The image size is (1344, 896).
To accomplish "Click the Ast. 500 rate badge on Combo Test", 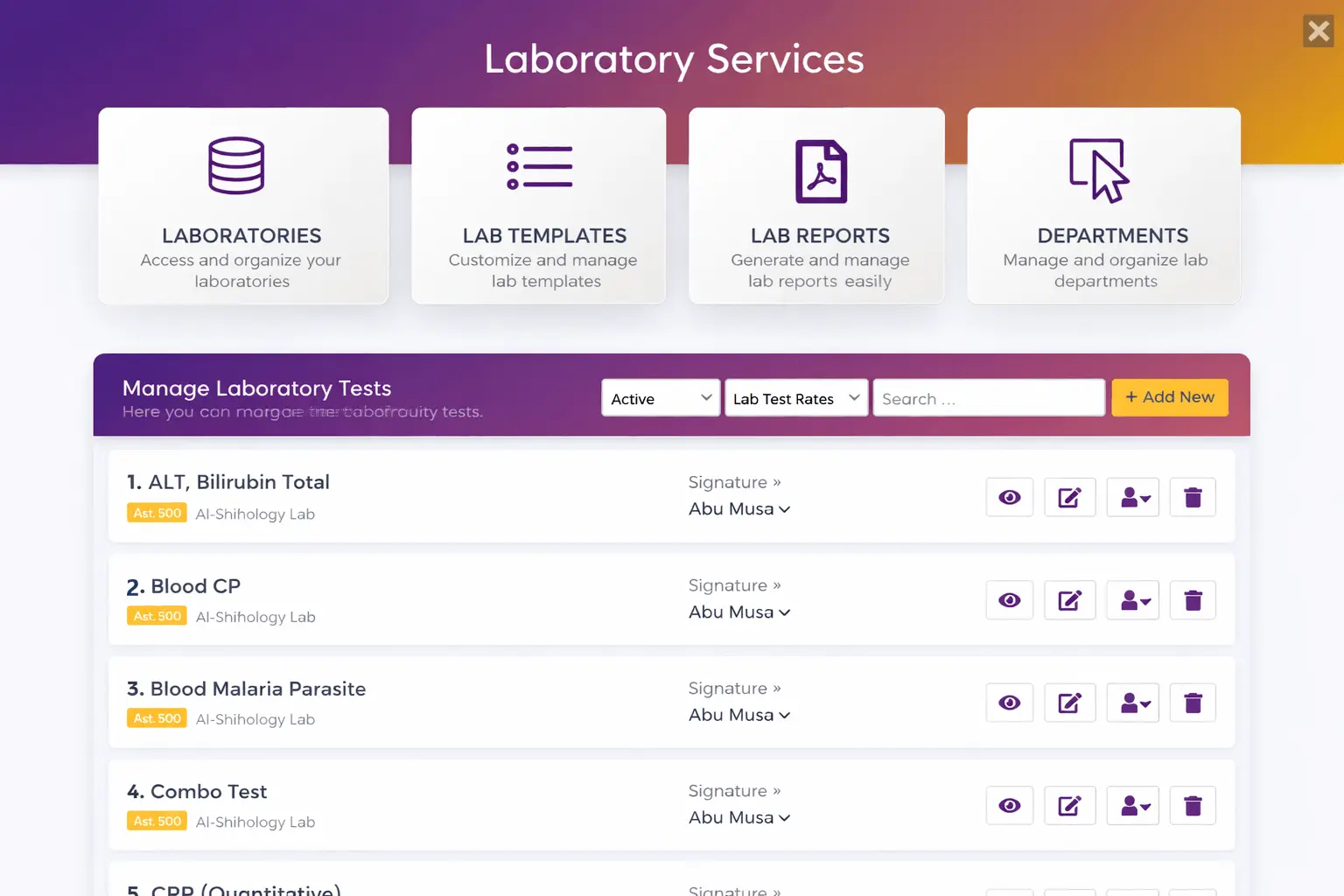I will click(x=157, y=820).
